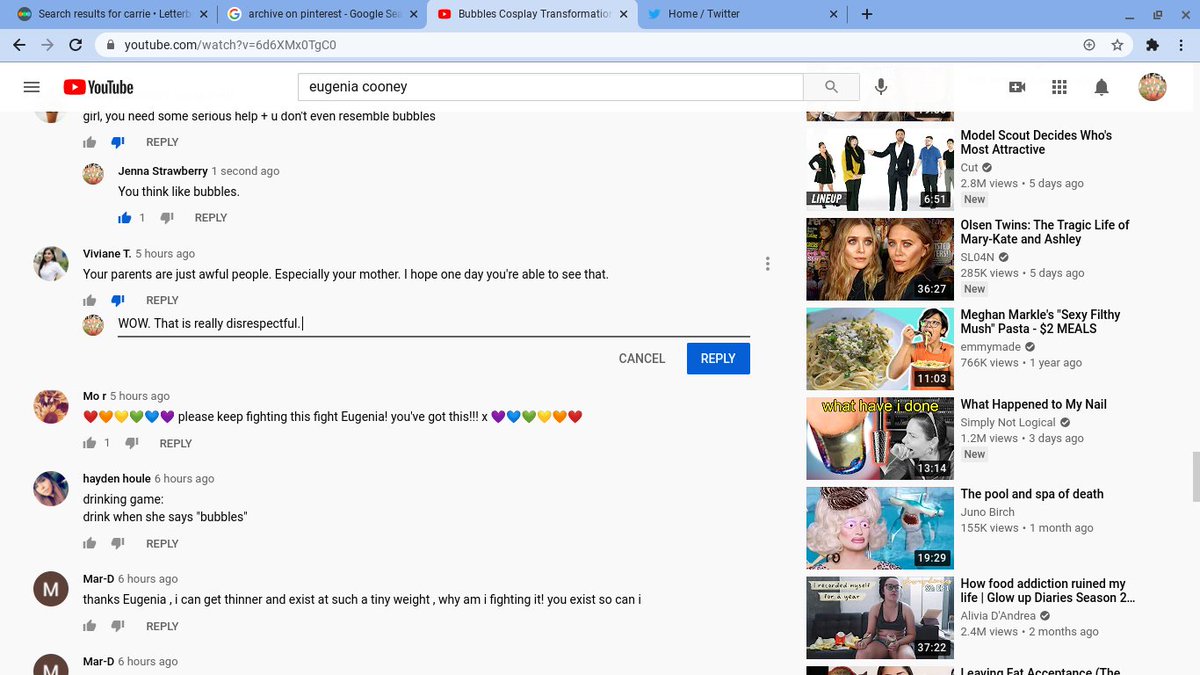Open the 'What Happened to My Nail' thumbnail
1200x675 pixels.
click(879, 438)
